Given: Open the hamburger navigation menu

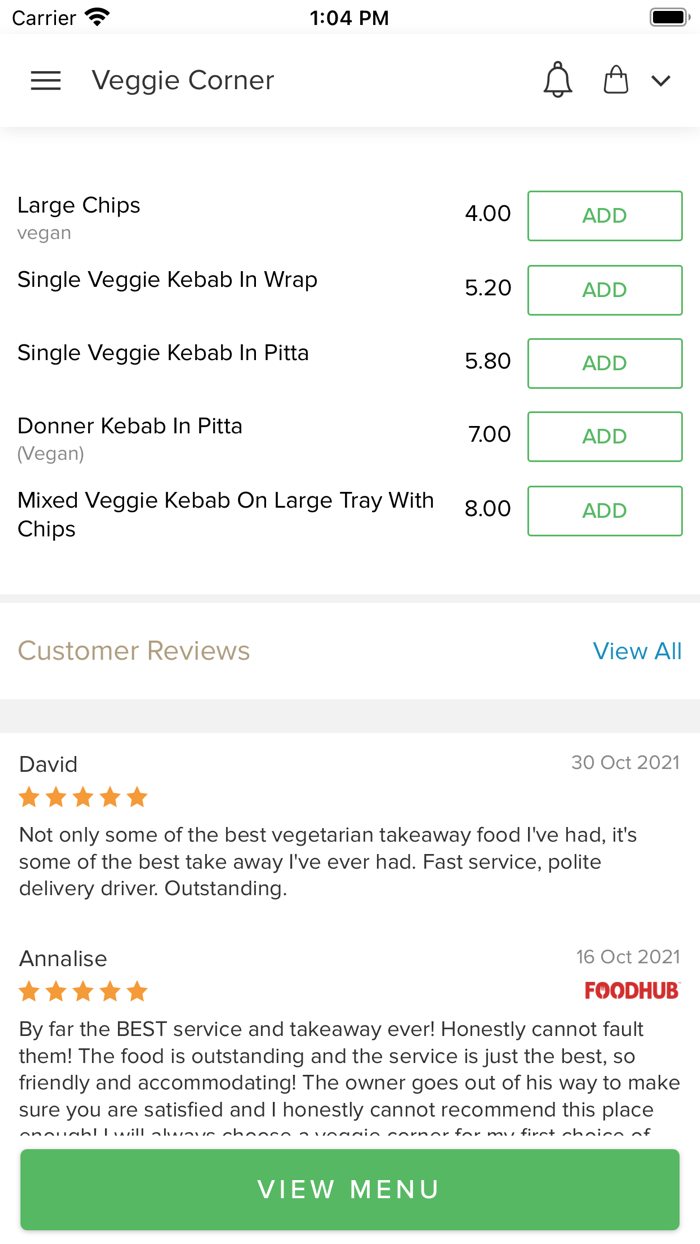Looking at the screenshot, I should pyautogui.click(x=46, y=81).
